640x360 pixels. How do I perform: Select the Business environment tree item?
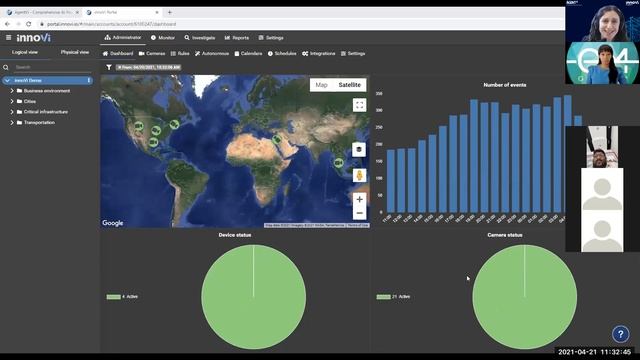point(47,91)
